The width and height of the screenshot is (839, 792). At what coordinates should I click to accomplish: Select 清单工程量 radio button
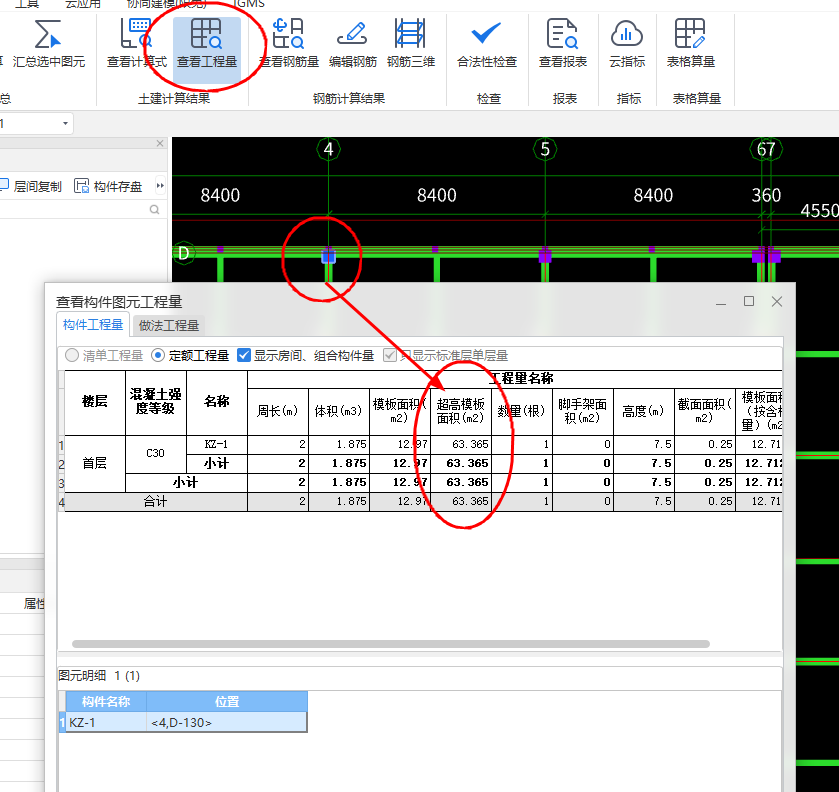[72, 355]
